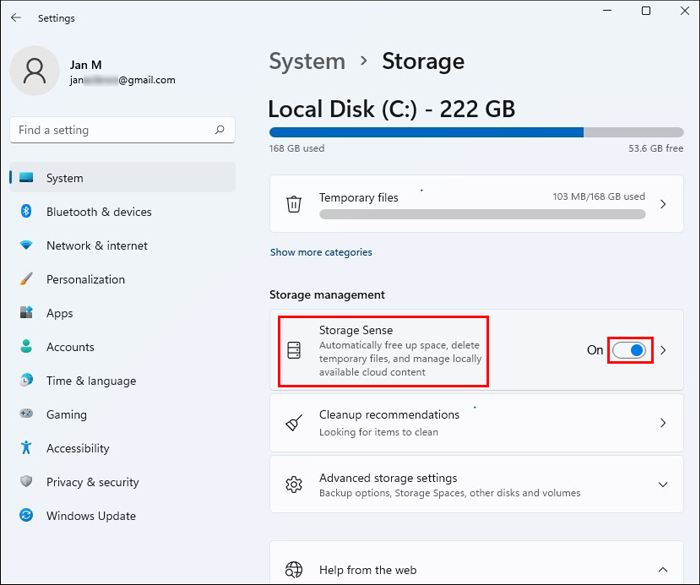
Task: Click System breadcrumb link
Action: coord(307,61)
